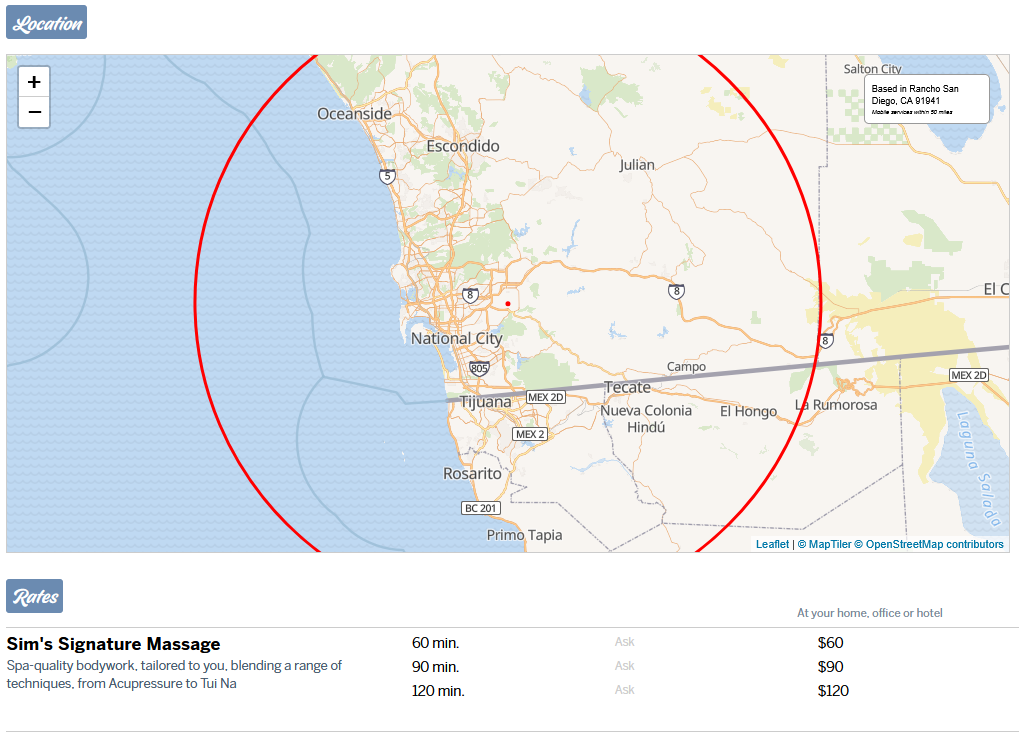Image resolution: width=1019 pixels, height=732 pixels.
Task: Click the 805 highway shield near National City
Action: pyautogui.click(x=479, y=369)
